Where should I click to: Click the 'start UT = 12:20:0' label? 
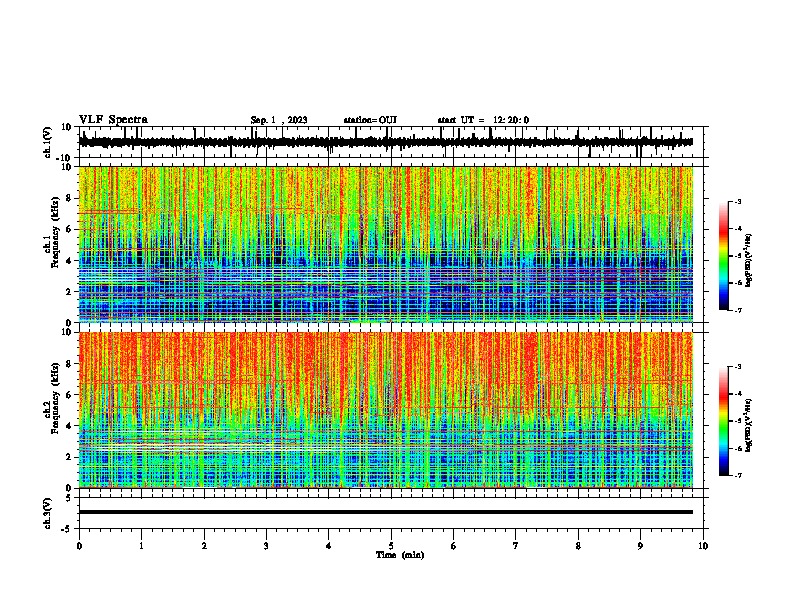click(x=483, y=120)
